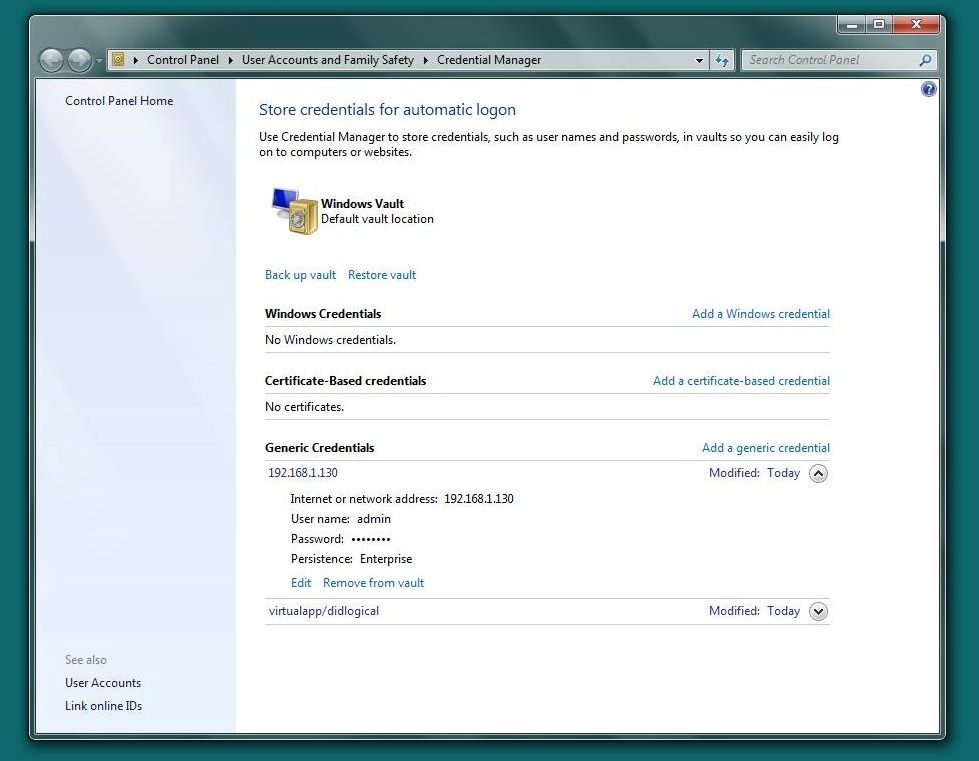Open Link online IDs under See also
The height and width of the screenshot is (761, 979).
[x=104, y=706]
